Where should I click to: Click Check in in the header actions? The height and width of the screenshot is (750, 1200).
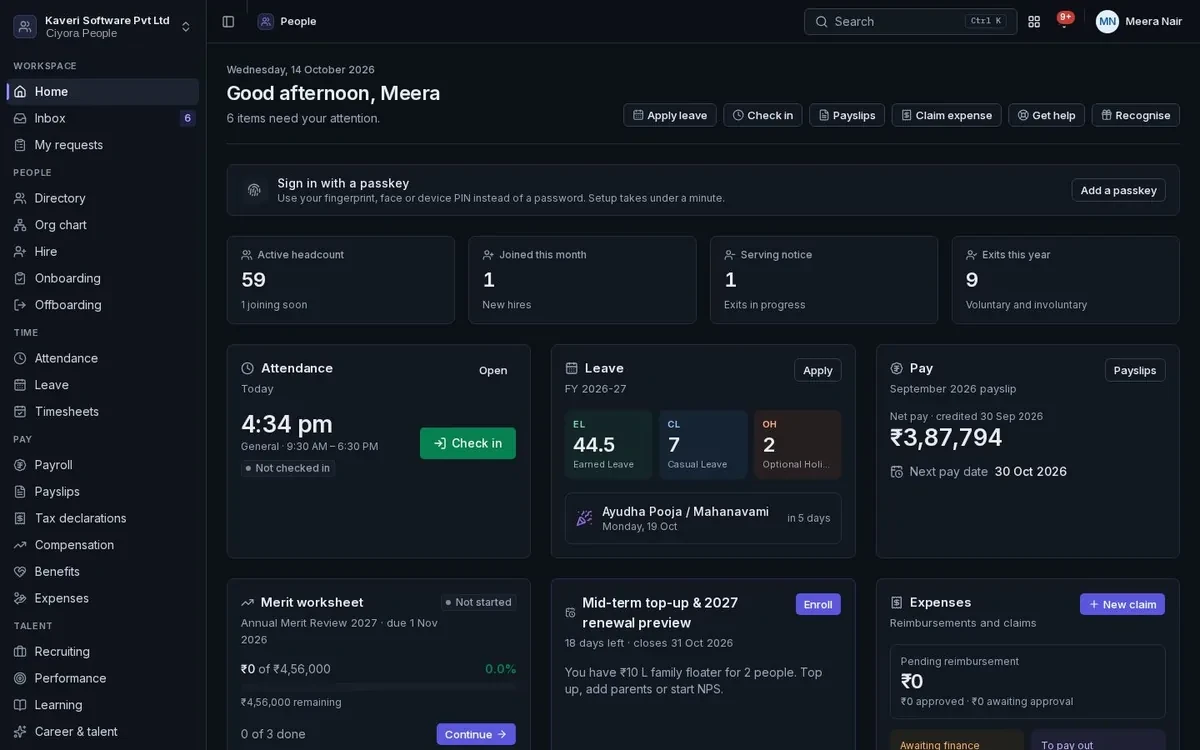[x=763, y=115]
